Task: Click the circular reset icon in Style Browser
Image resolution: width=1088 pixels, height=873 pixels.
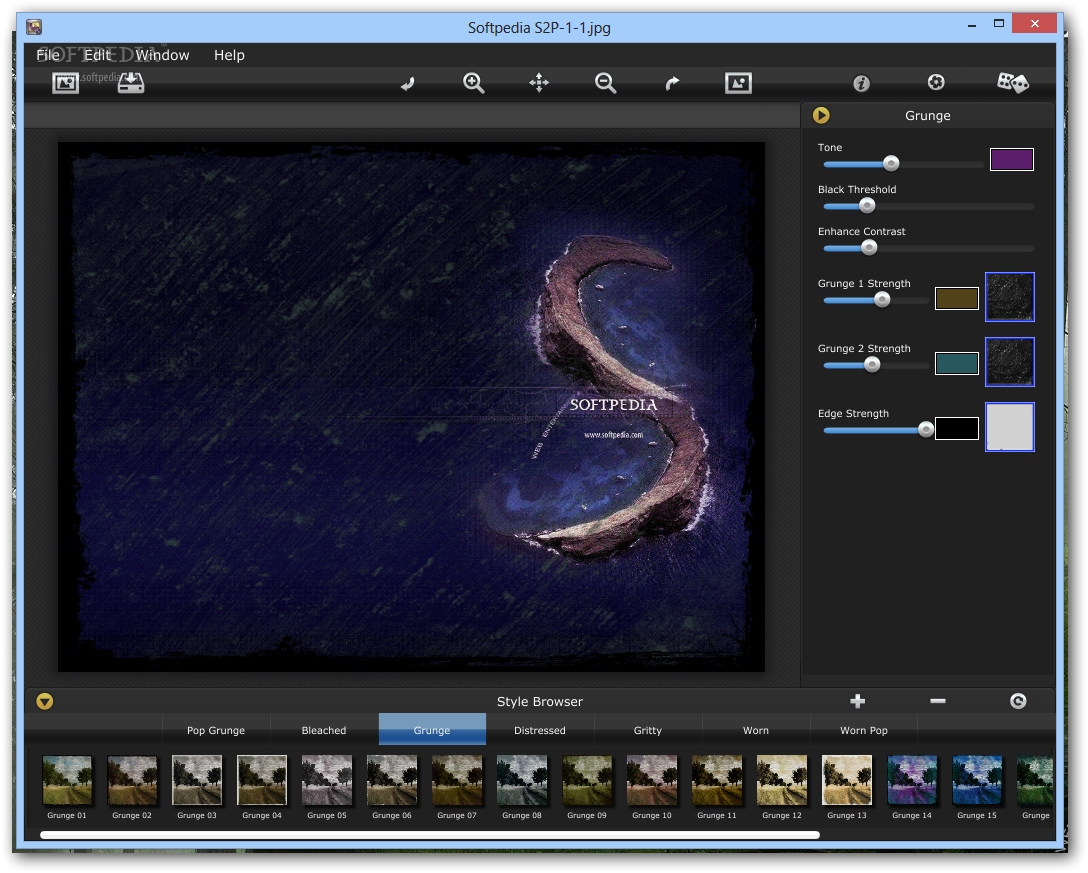Action: [1018, 701]
